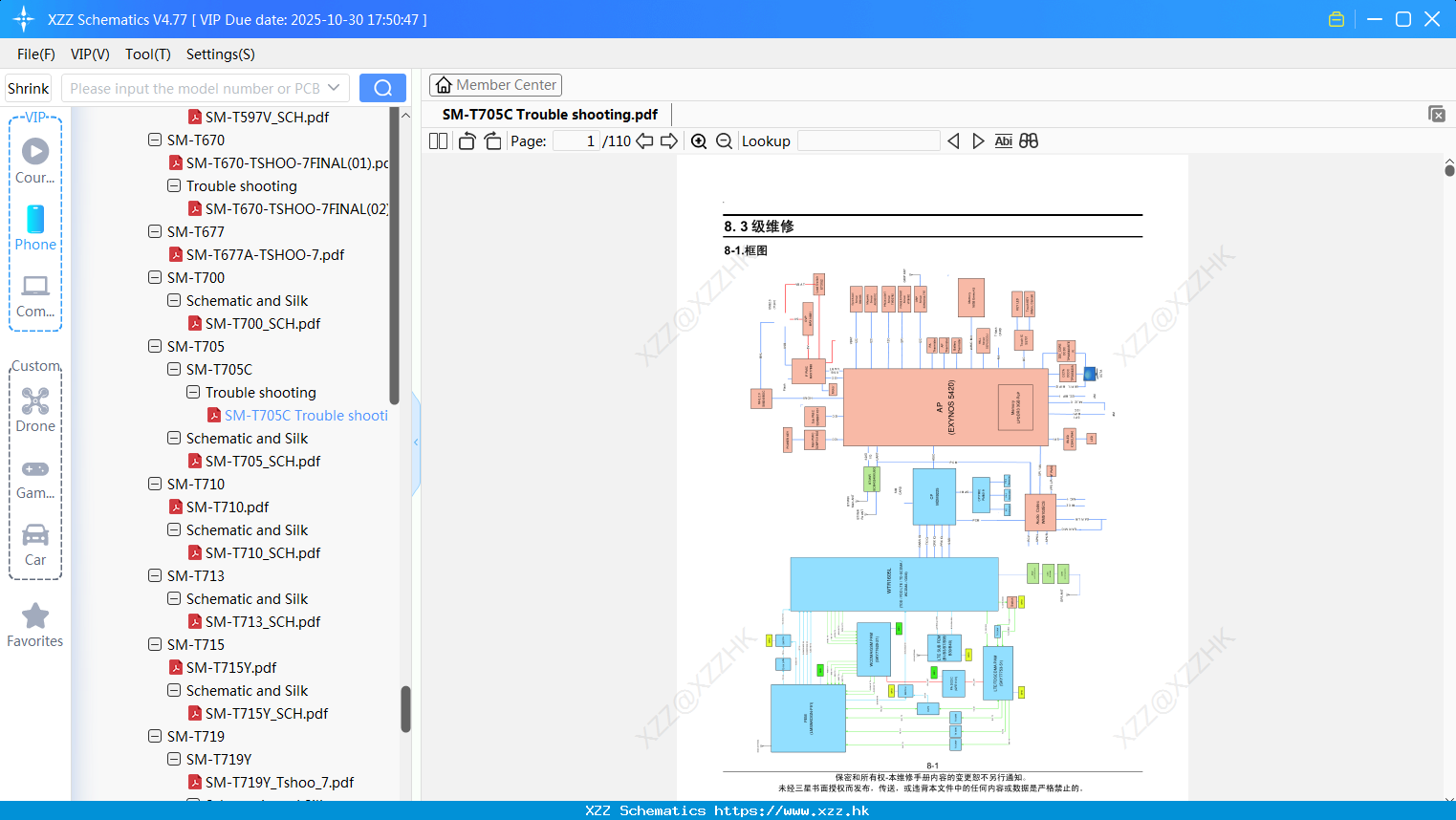Click the Page number field
The height and width of the screenshot is (820, 1456).
coord(576,140)
